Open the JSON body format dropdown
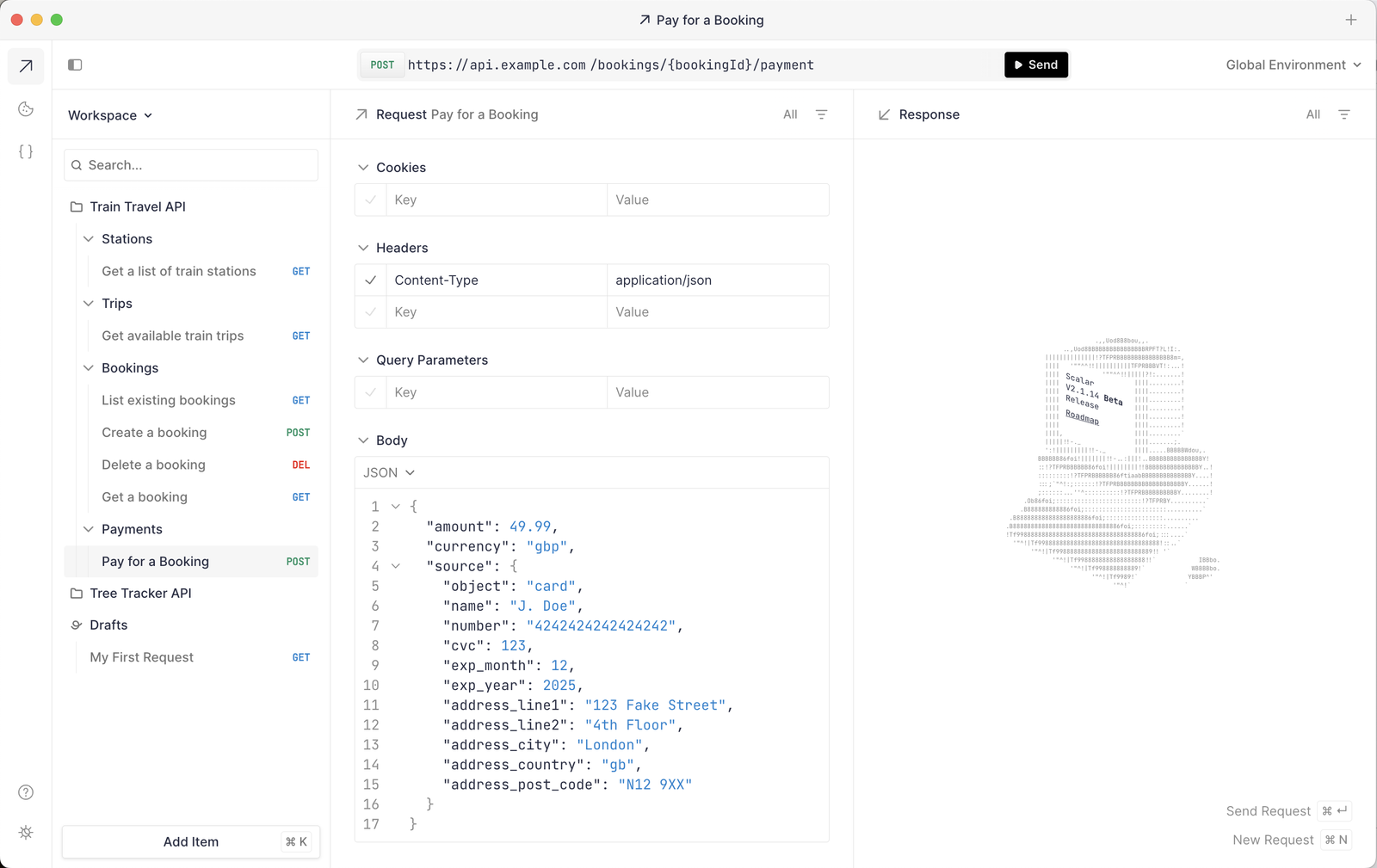 pyautogui.click(x=388, y=471)
